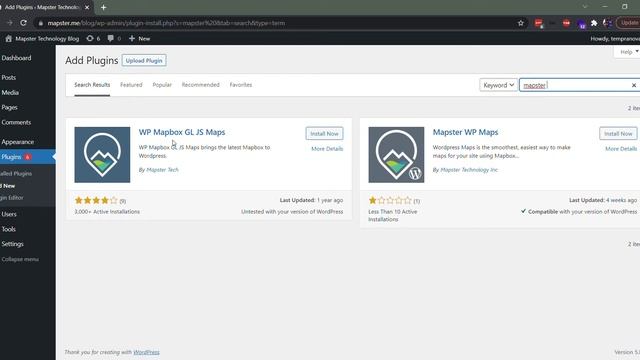Switch to the Recommended tab

click(200, 85)
